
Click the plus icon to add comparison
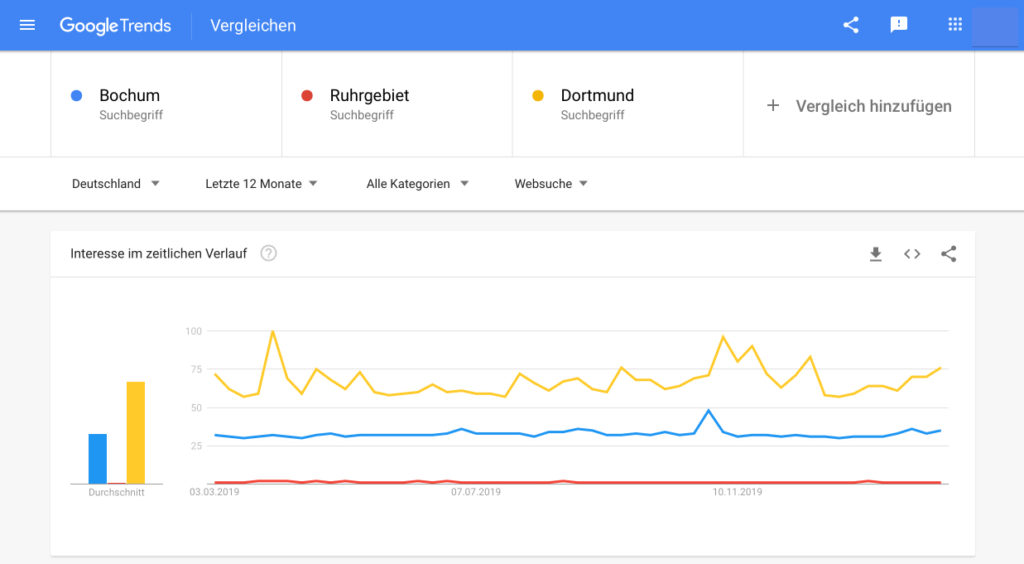(x=773, y=105)
